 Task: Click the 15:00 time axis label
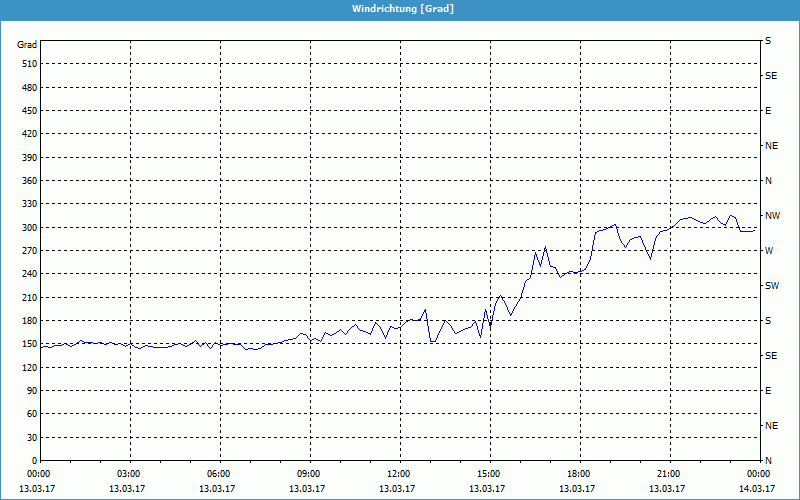point(488,474)
